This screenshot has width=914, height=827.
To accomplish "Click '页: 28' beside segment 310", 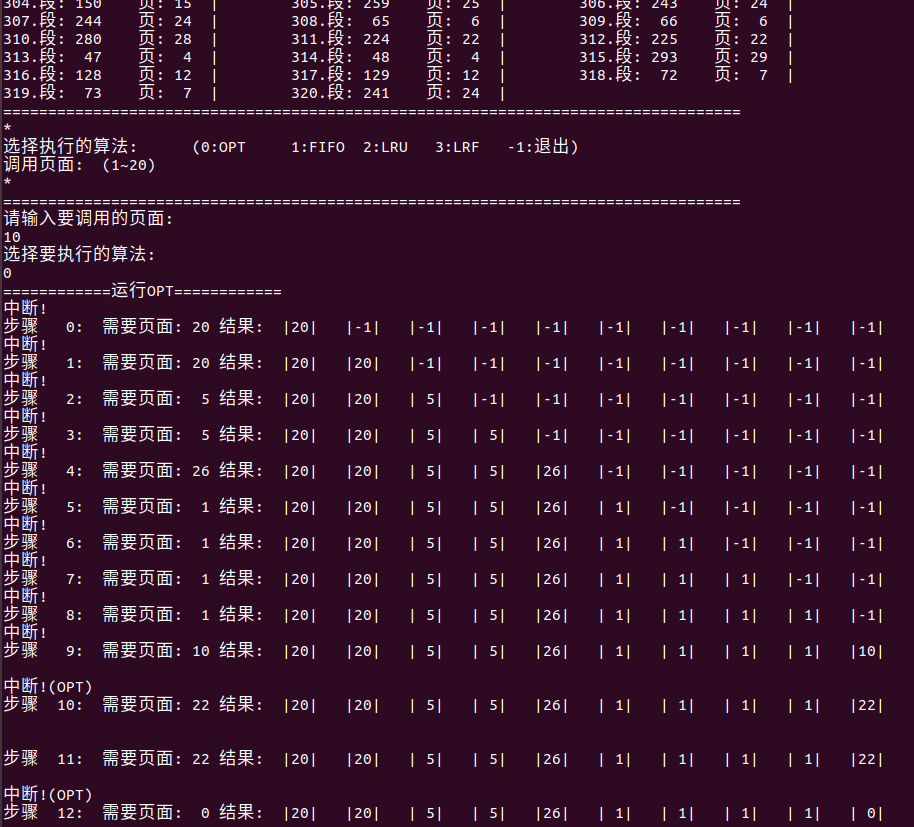I will click(x=165, y=39).
